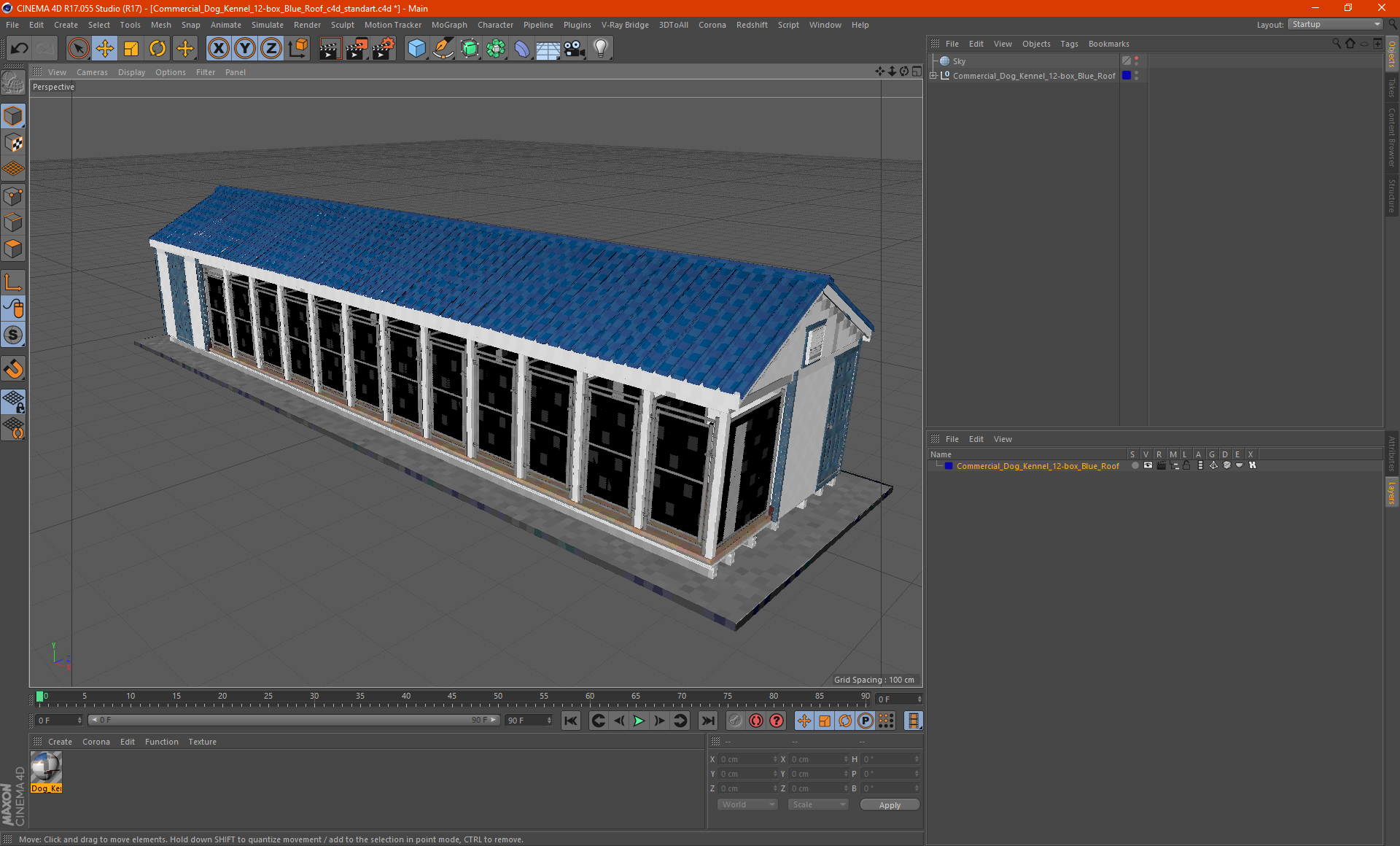Select the Sky object in Objects panel

tap(959, 61)
